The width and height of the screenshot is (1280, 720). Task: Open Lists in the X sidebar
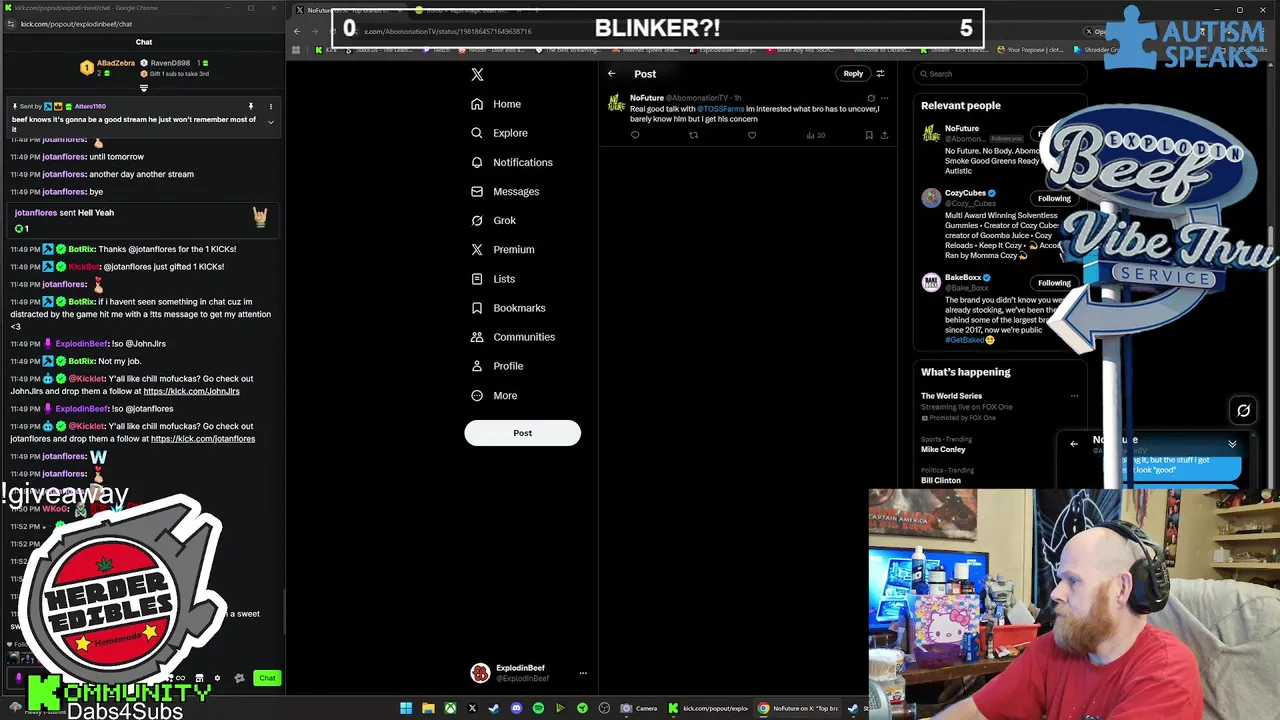coord(493,279)
